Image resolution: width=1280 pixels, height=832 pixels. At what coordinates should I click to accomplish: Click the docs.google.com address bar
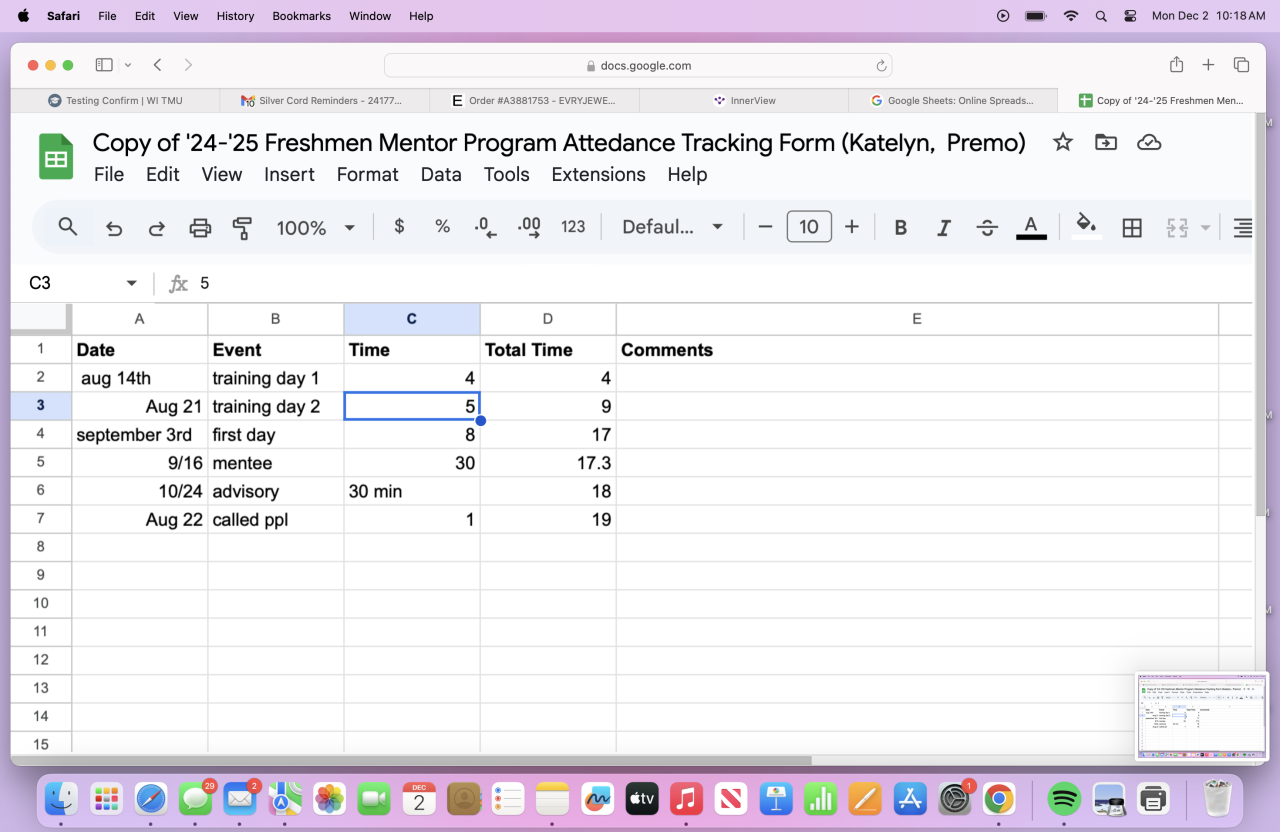(x=638, y=65)
